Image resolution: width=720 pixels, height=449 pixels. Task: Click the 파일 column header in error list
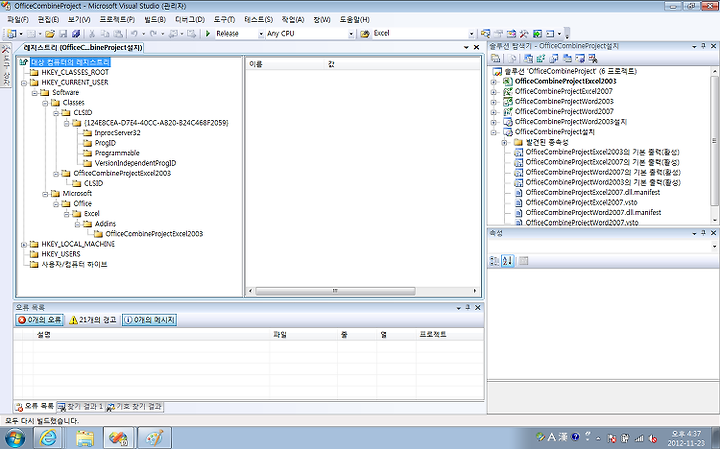click(x=304, y=335)
